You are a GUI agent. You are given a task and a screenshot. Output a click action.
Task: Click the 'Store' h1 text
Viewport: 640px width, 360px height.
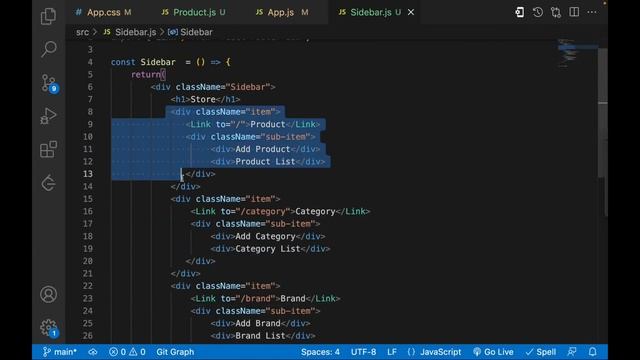click(203, 99)
